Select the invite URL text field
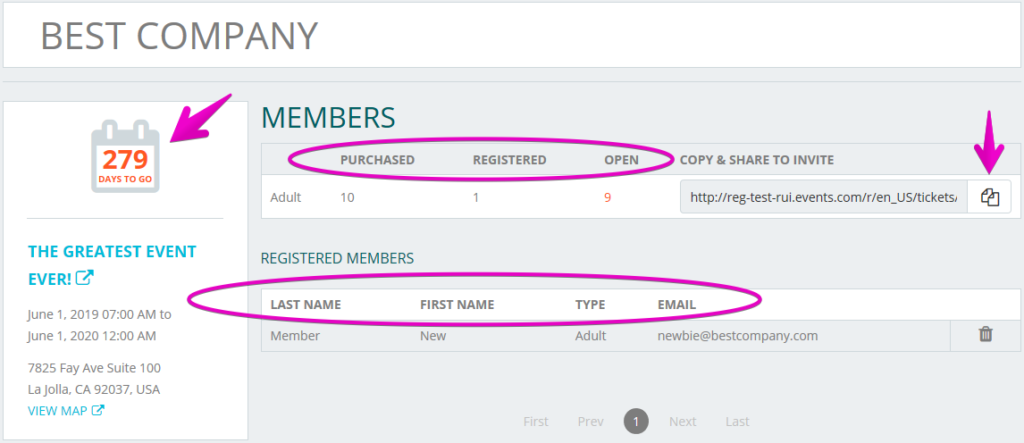This screenshot has height=443, width=1024. tap(825, 197)
